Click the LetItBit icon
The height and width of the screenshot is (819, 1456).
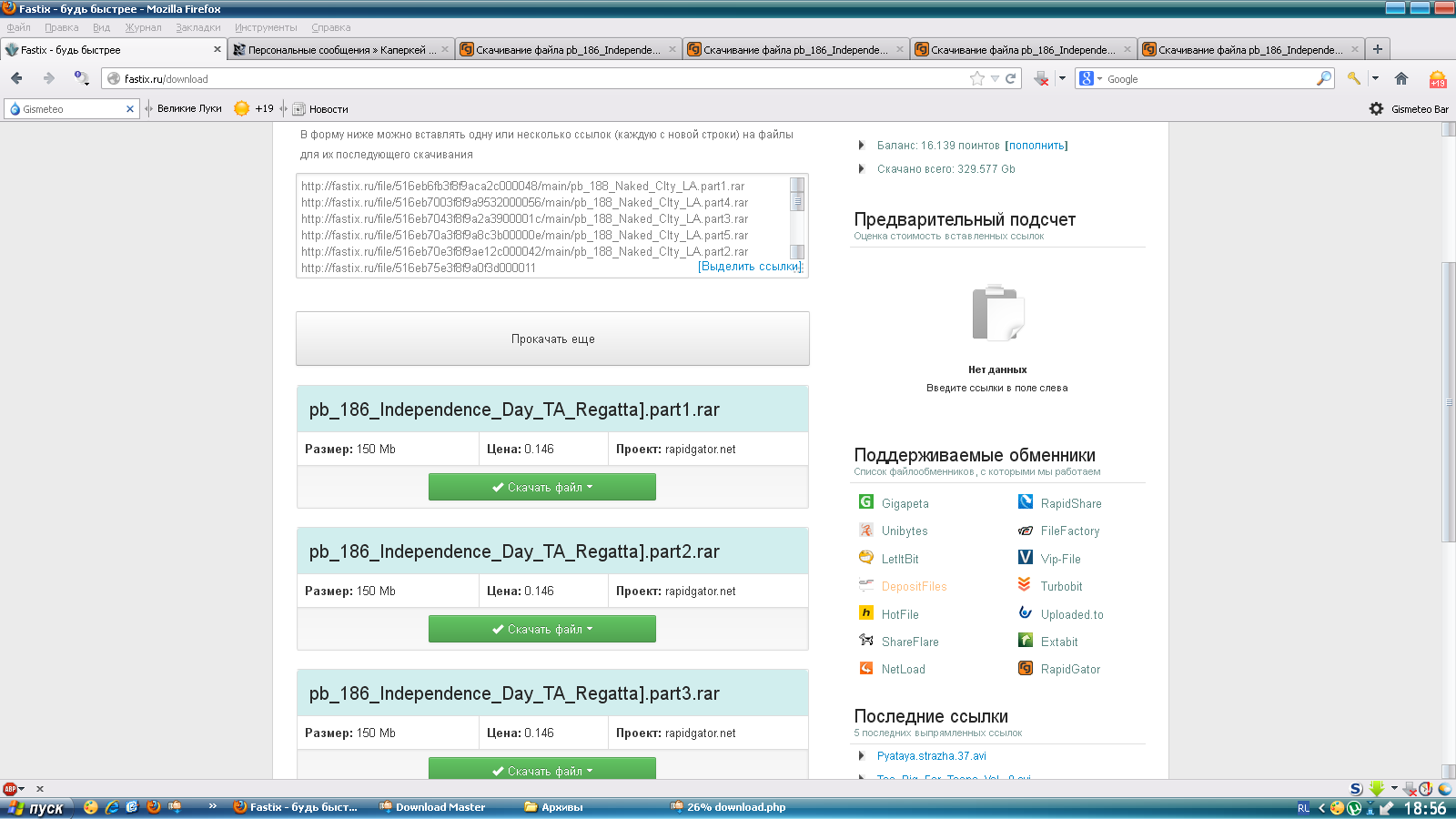click(866, 558)
